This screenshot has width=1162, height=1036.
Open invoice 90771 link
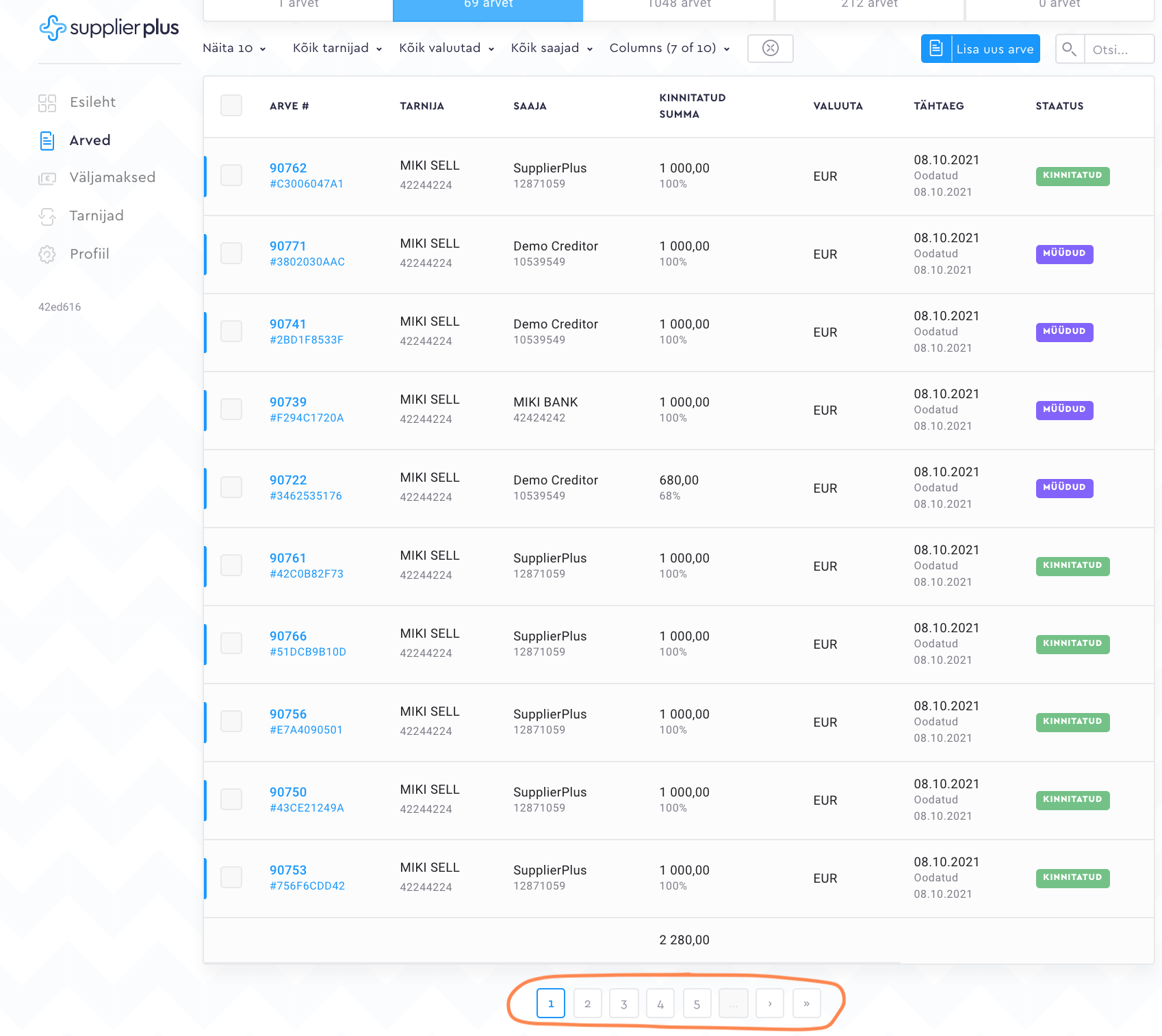287,246
